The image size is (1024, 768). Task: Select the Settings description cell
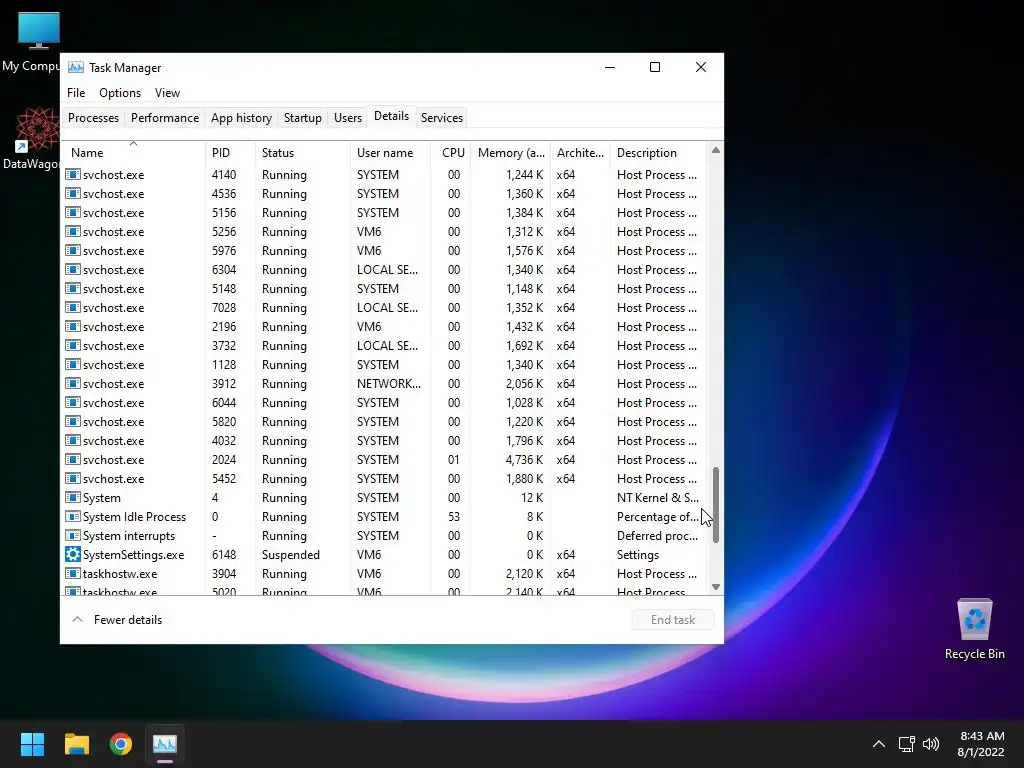pos(637,554)
